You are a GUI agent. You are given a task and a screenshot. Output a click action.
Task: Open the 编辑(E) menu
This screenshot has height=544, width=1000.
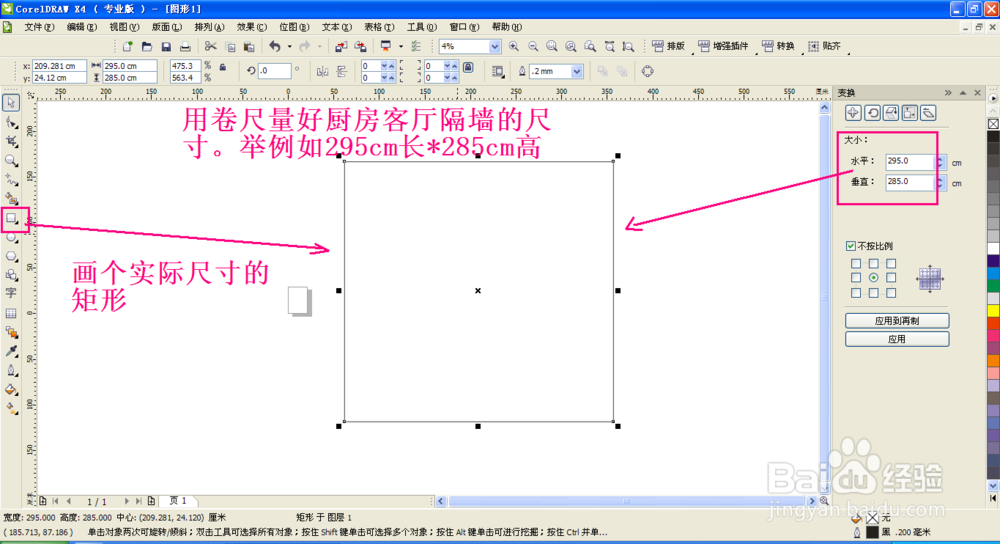click(82, 27)
